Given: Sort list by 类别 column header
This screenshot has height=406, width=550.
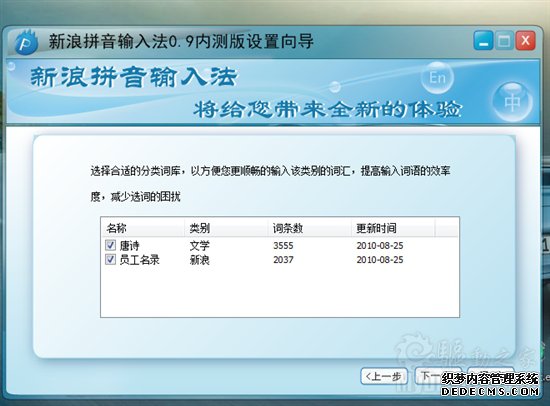Looking at the screenshot, I should coord(226,228).
